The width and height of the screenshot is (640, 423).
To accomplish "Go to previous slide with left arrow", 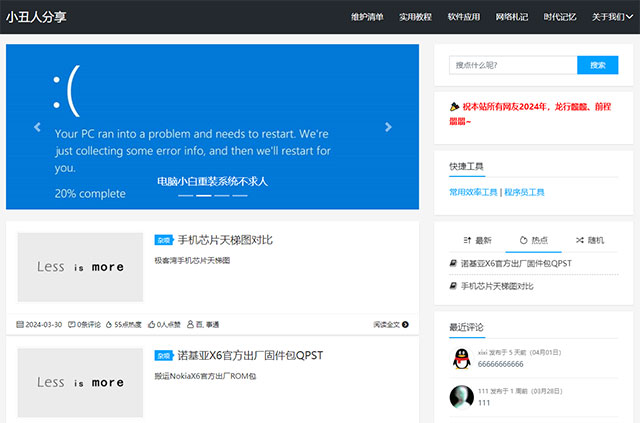I will click(x=37, y=127).
